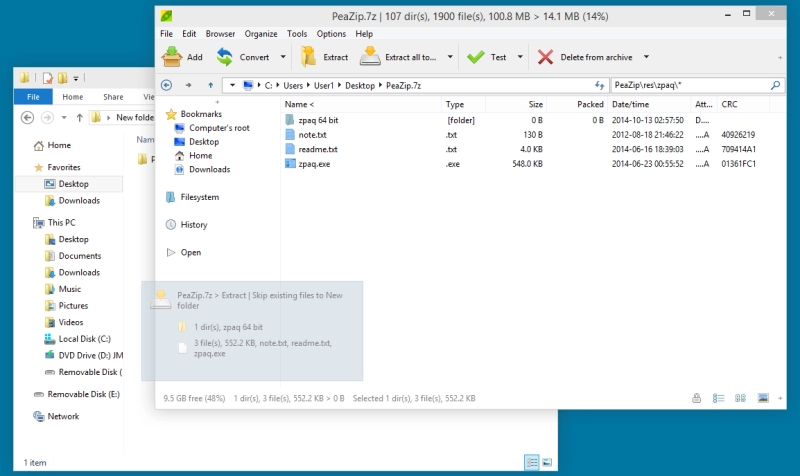This screenshot has width=800, height=476.
Task: Open Local Disk (C:) in Explorer
Action: [84, 339]
